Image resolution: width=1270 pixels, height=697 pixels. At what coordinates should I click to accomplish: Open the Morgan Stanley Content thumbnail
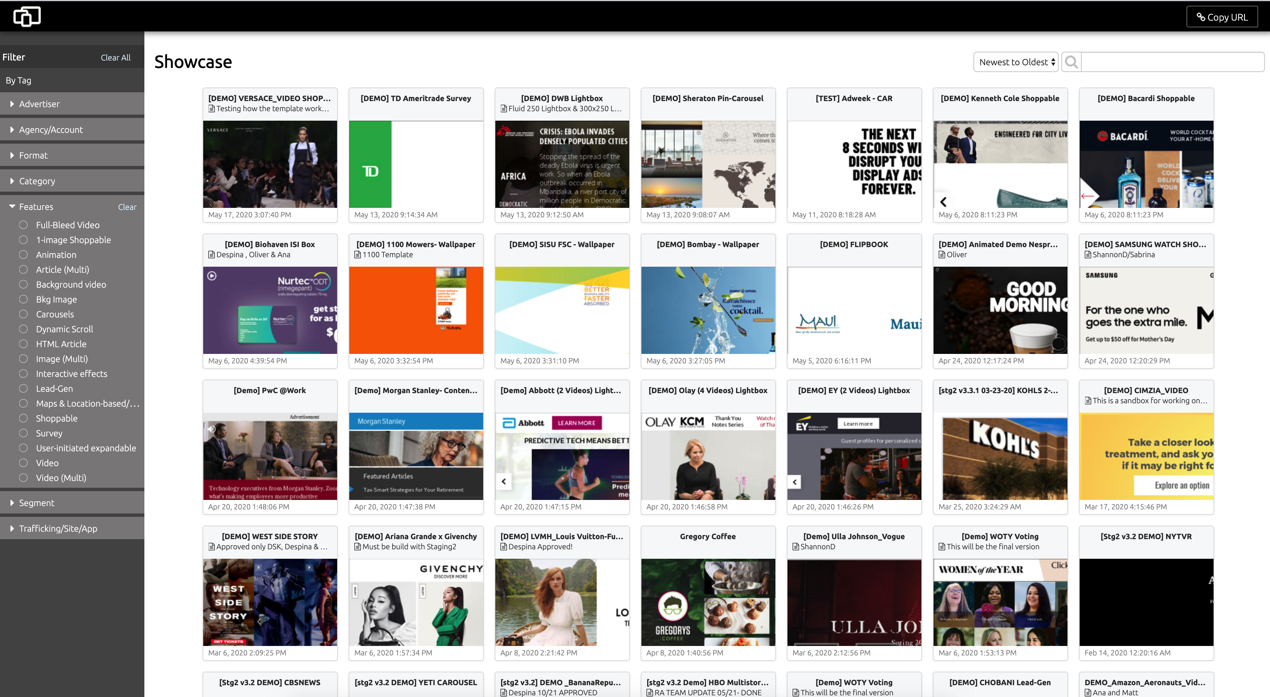[416, 456]
